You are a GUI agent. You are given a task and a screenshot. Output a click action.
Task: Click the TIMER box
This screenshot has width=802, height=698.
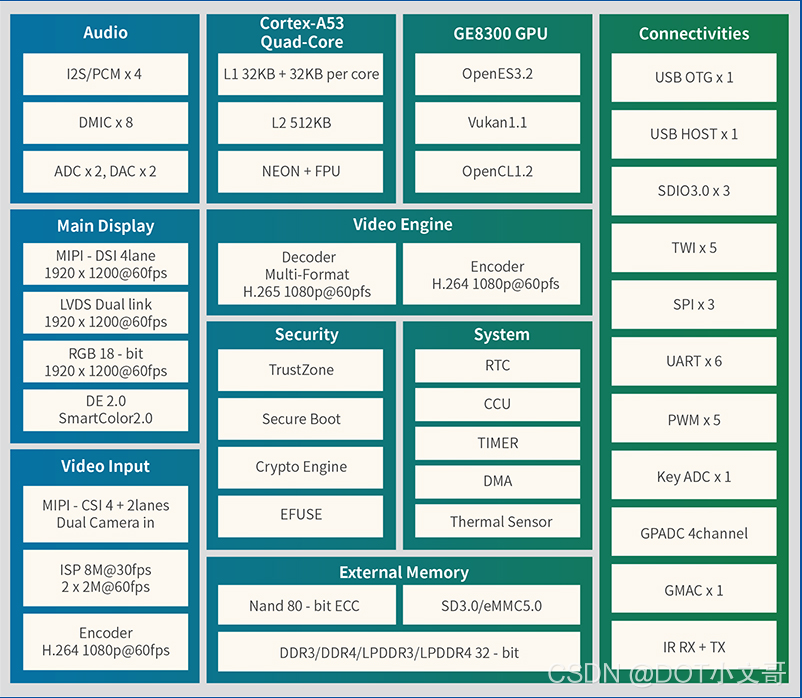(497, 443)
